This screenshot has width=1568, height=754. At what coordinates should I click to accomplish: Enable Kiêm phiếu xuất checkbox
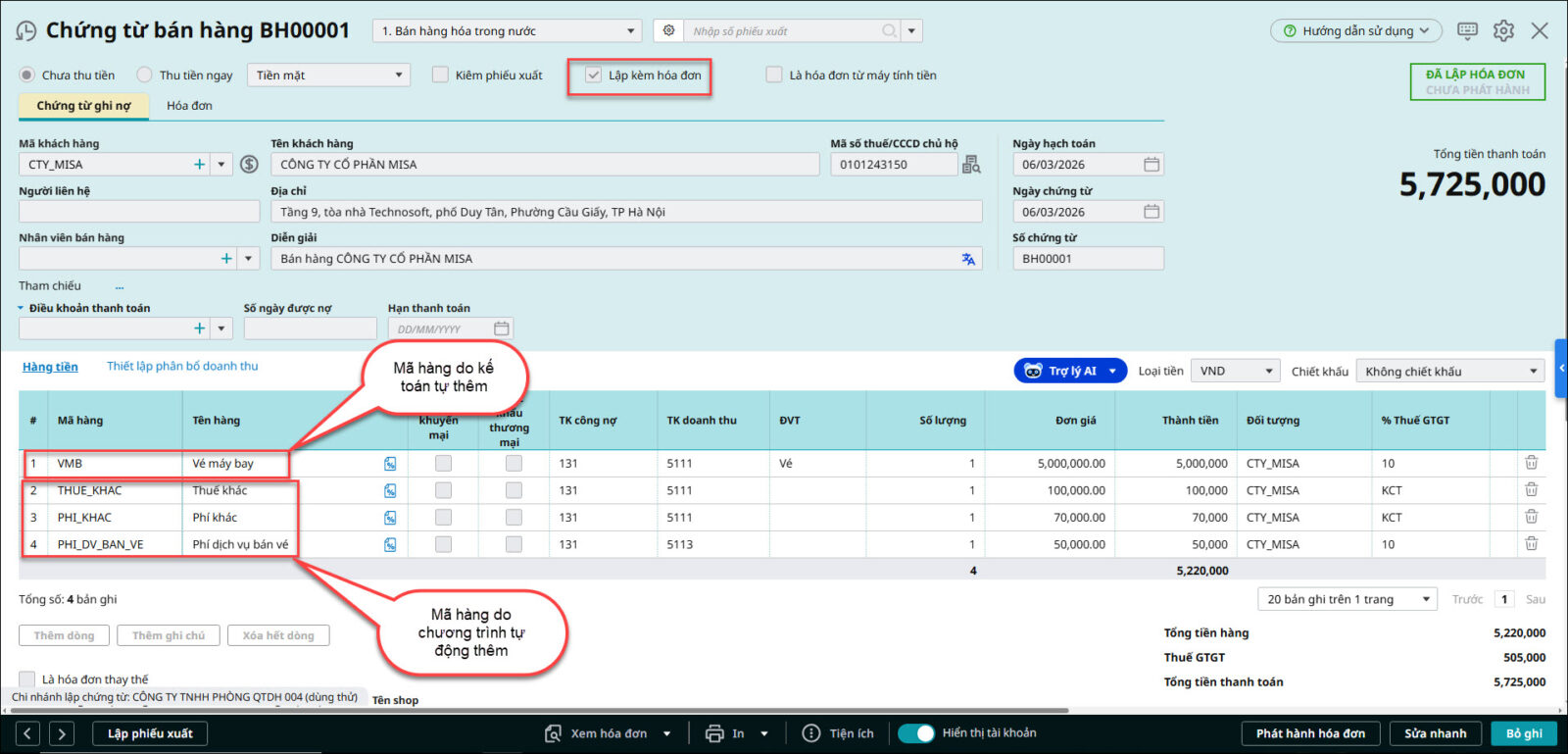tap(440, 75)
